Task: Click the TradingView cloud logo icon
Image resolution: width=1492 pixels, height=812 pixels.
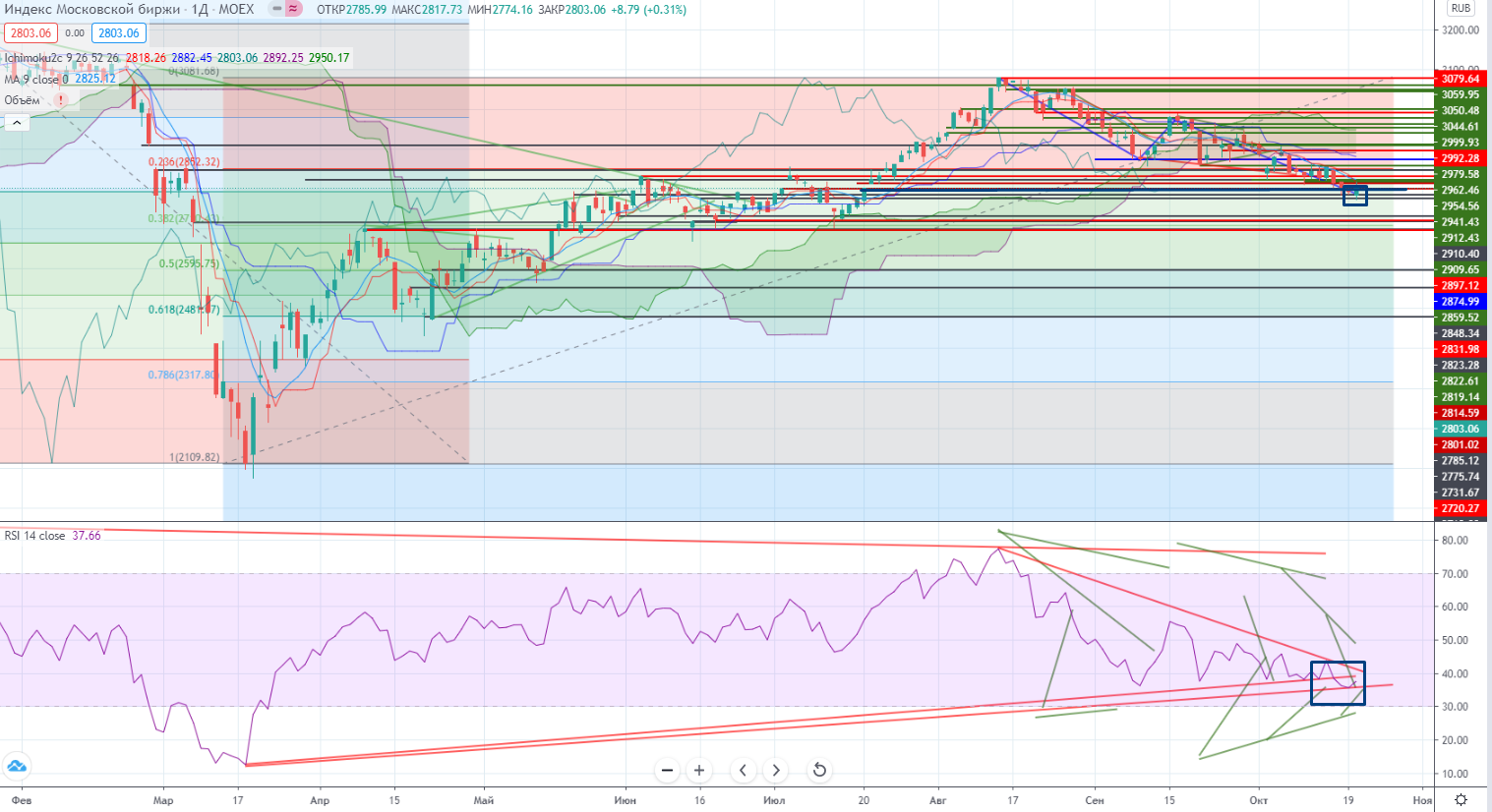Action: click(17, 766)
